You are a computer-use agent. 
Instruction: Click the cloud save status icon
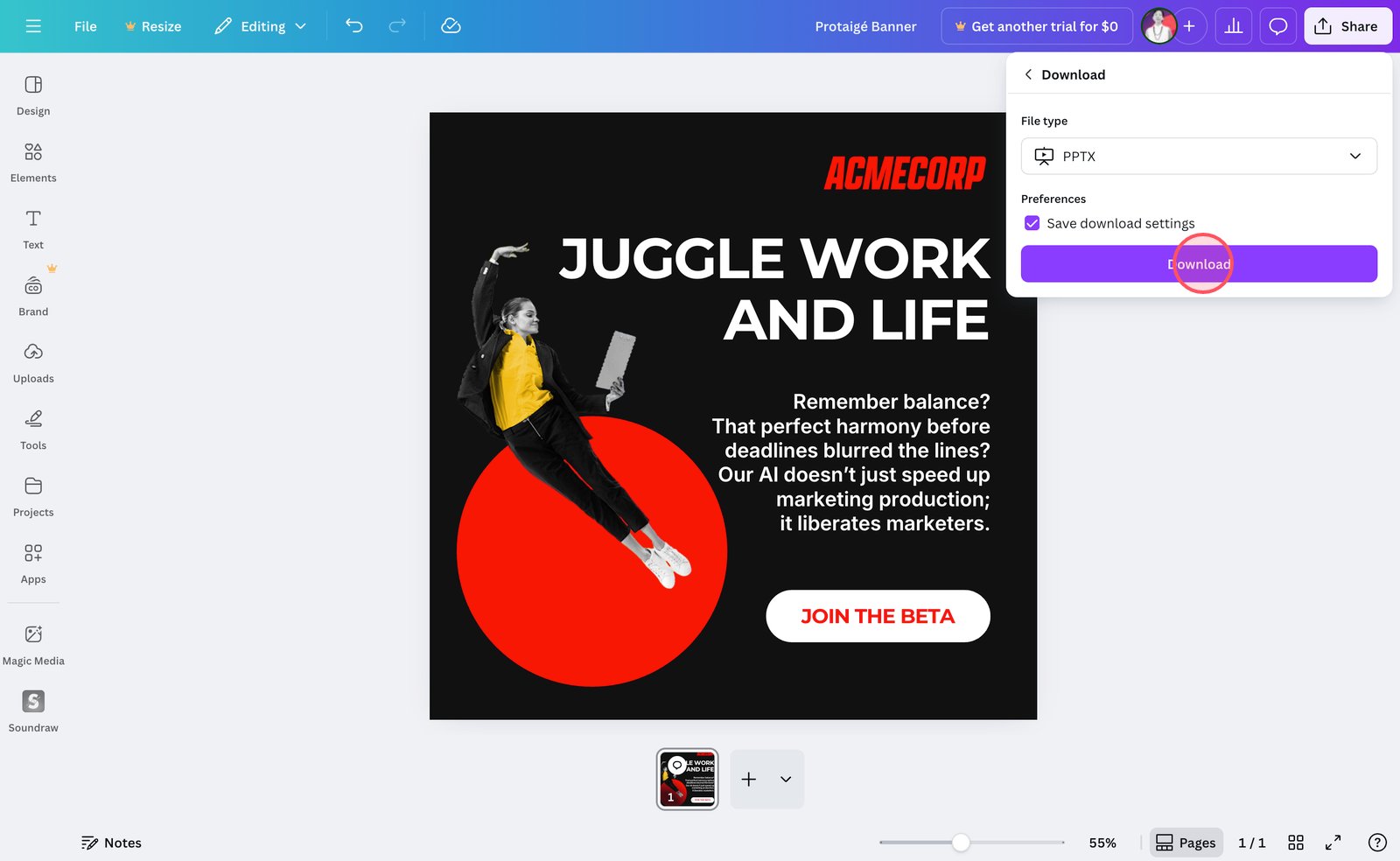pyautogui.click(x=451, y=26)
